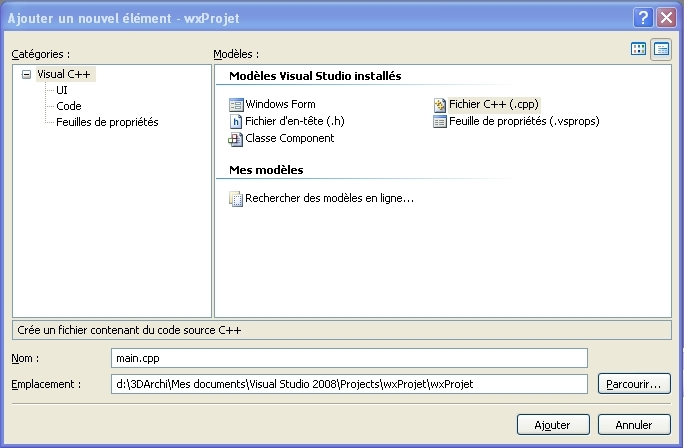Click the Ajouter button
The image size is (684, 448).
coord(552,424)
